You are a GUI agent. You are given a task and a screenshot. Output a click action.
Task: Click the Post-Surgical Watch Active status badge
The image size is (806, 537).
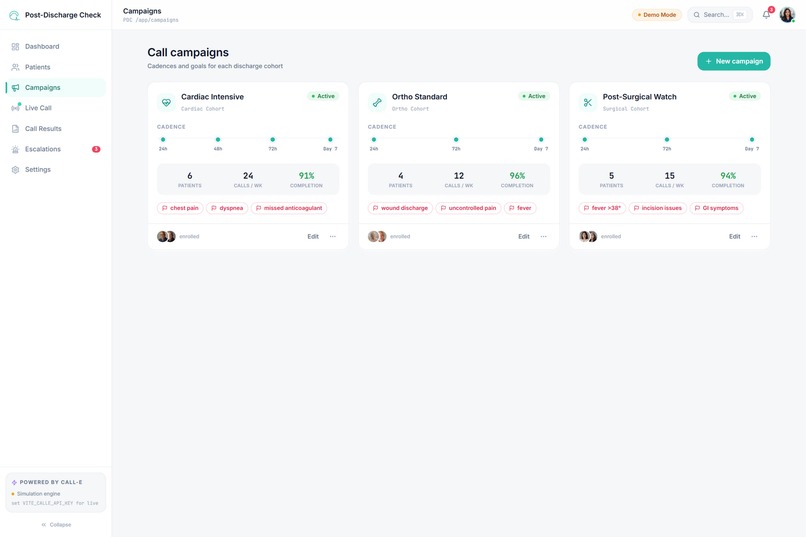745,96
